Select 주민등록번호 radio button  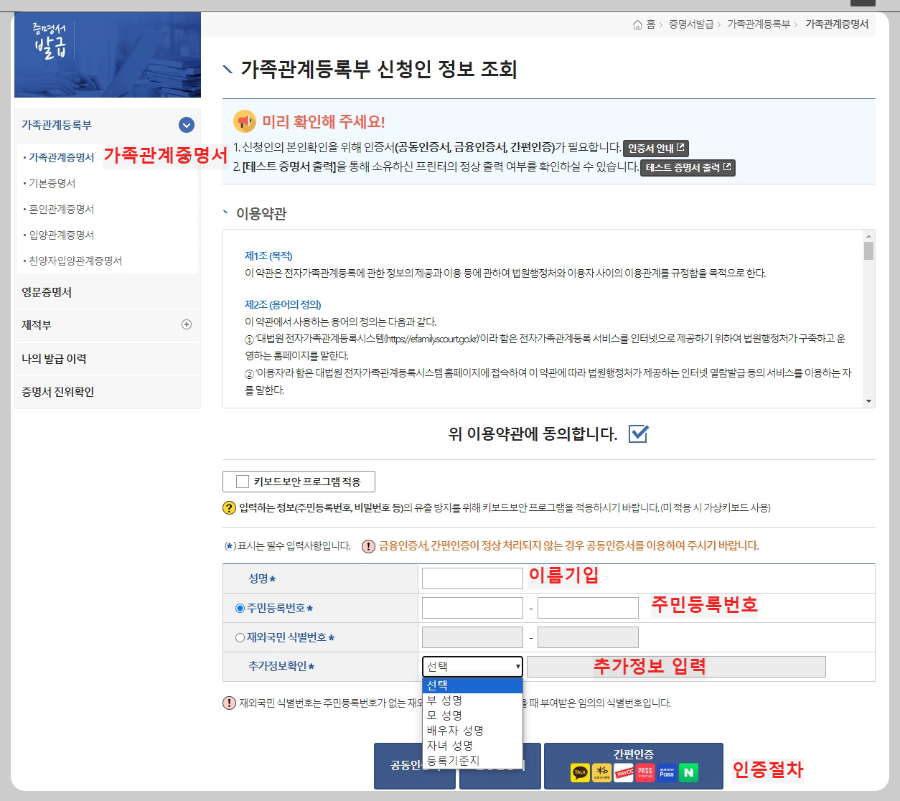[x=240, y=608]
